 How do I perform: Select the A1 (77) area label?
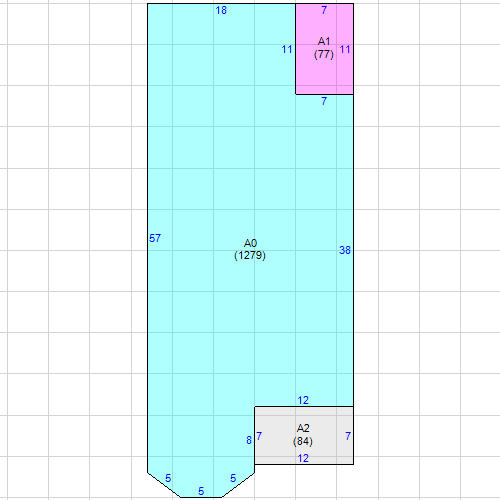[x=324, y=48]
